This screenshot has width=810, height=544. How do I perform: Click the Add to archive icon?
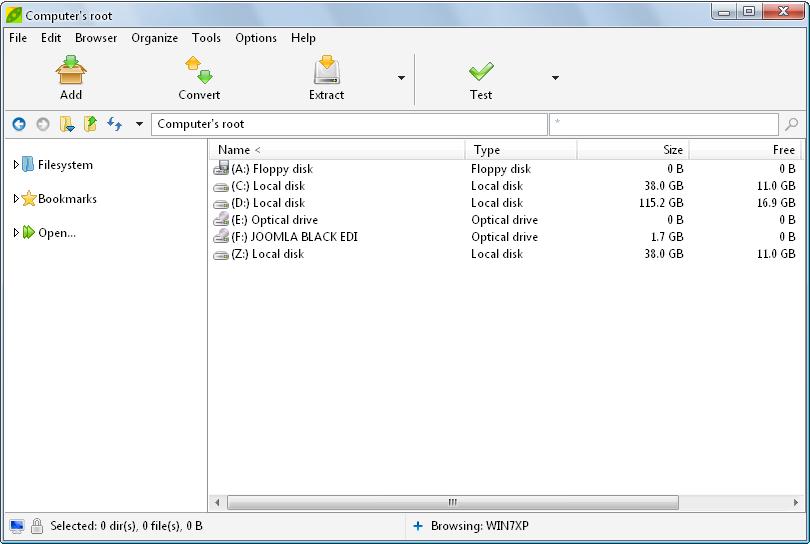71,70
